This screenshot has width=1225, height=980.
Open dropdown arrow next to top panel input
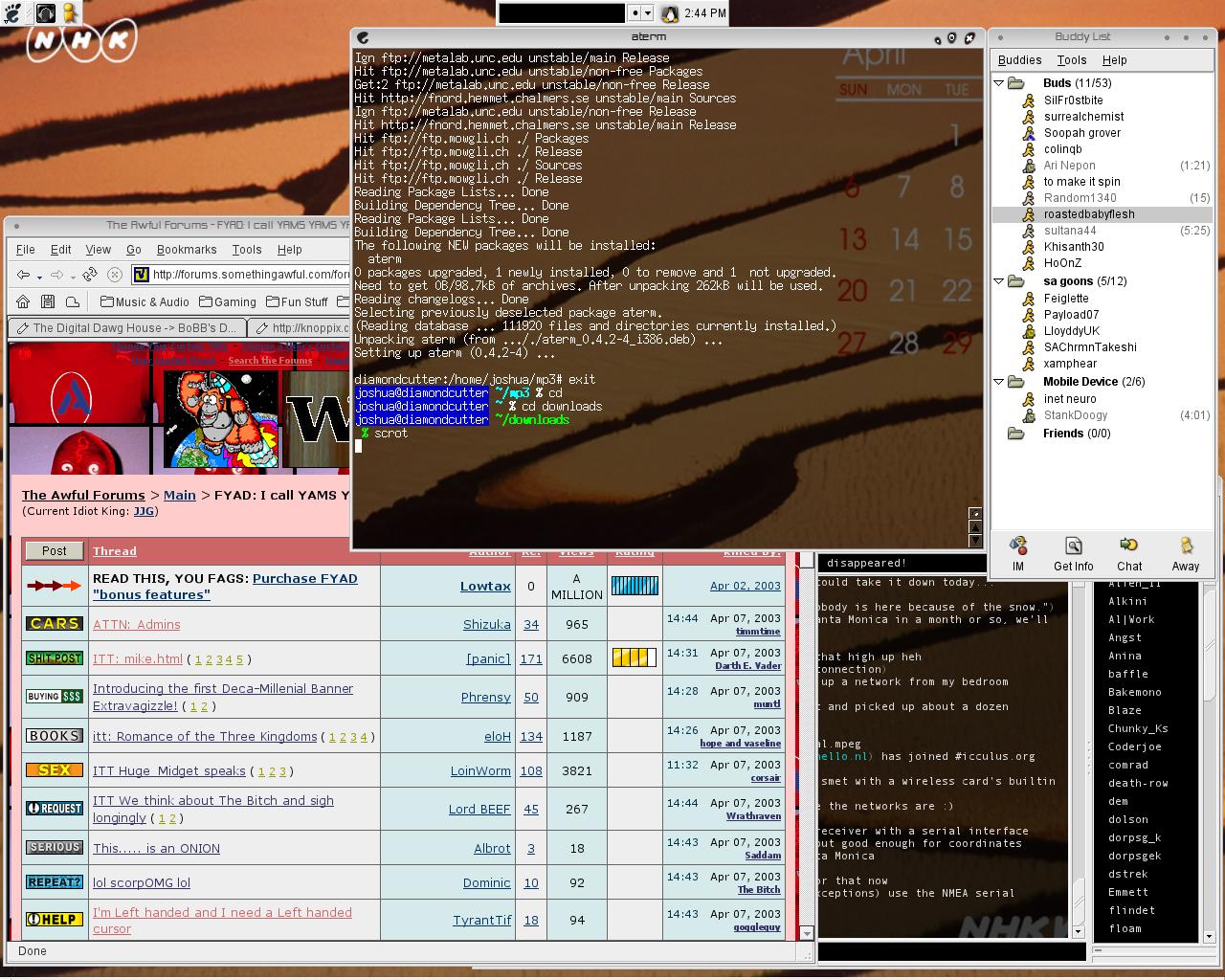point(648,13)
